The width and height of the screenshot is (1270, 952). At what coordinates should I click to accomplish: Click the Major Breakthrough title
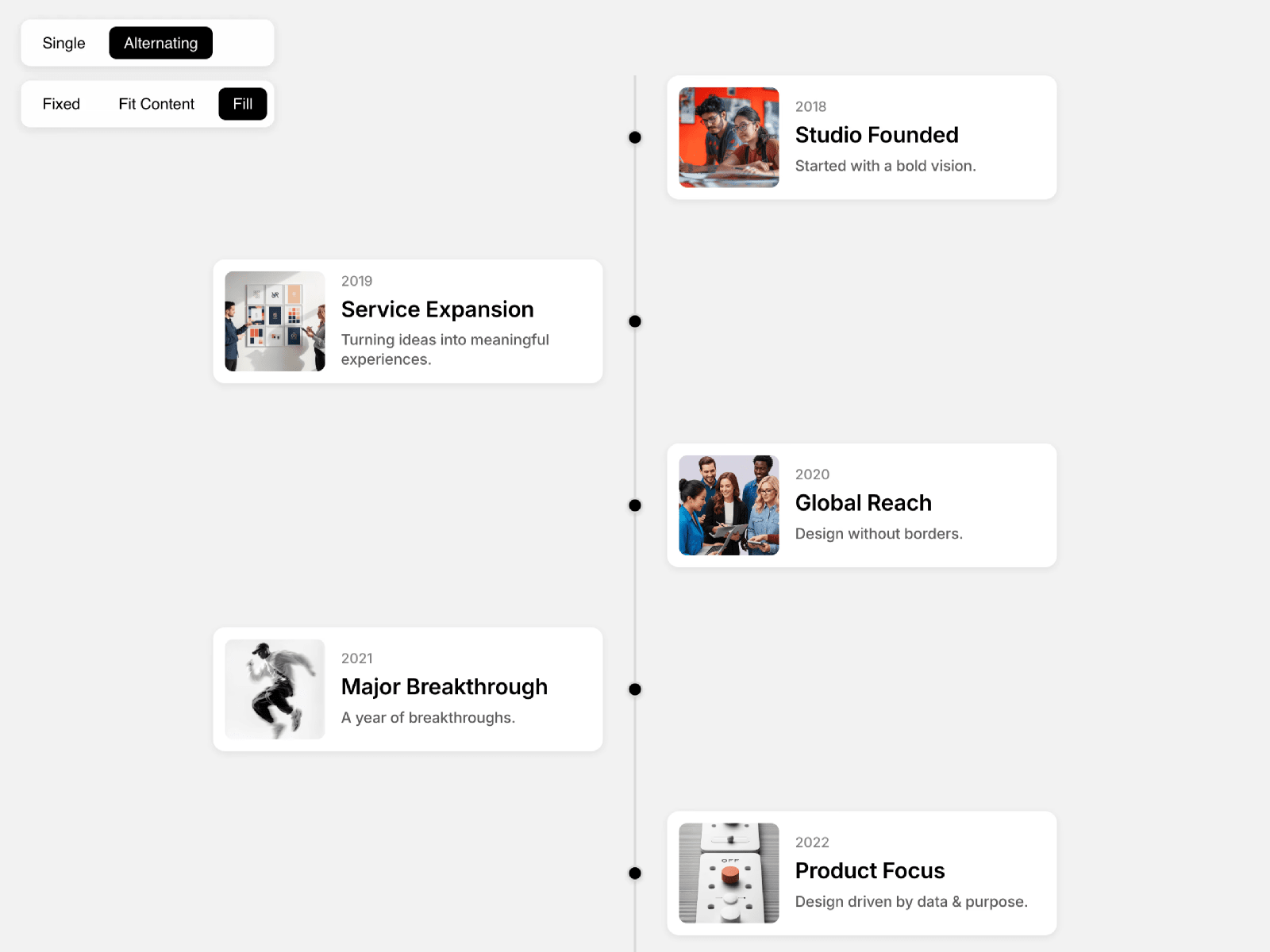pos(444,687)
